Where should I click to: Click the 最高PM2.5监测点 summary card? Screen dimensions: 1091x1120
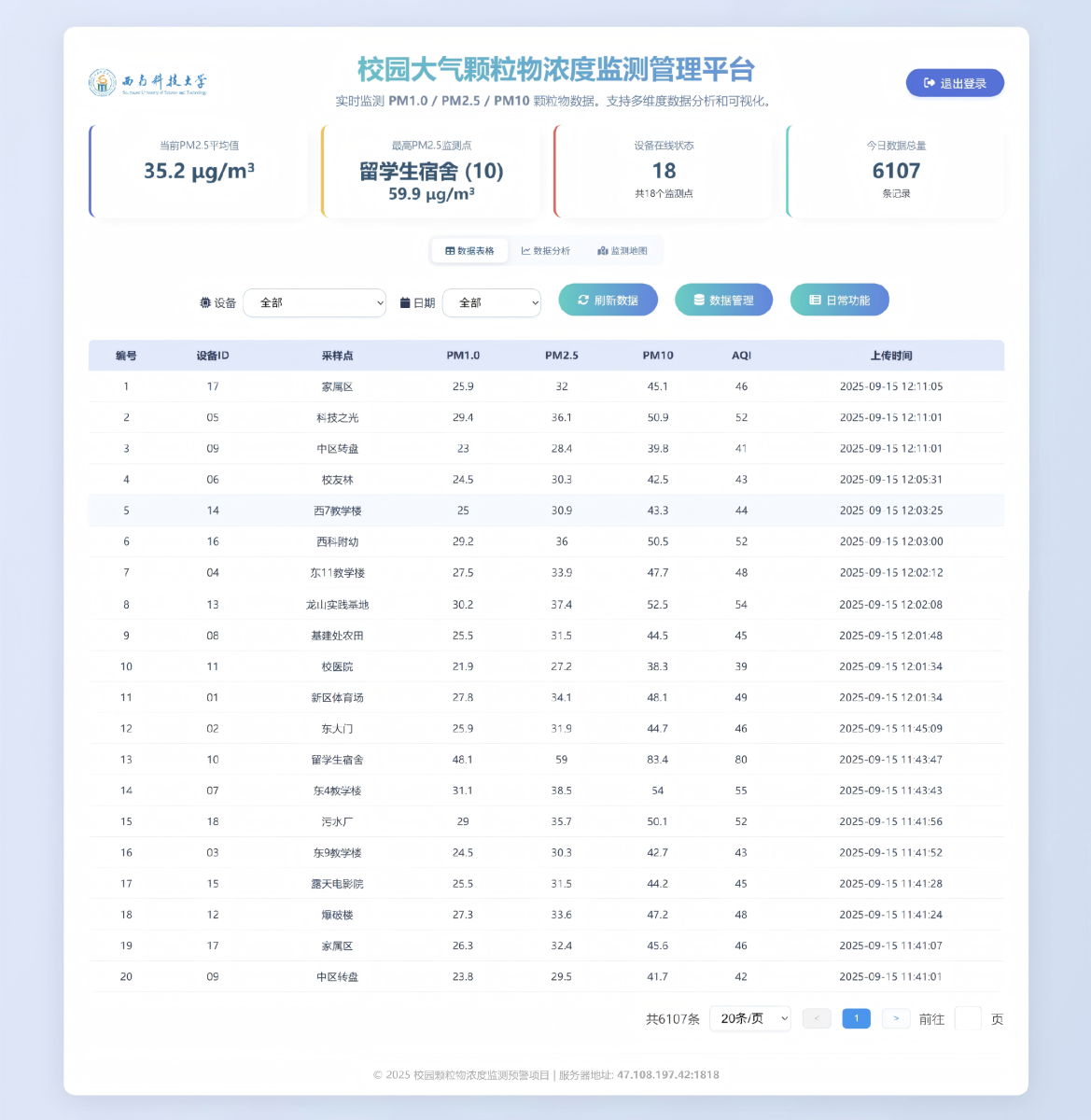pos(431,172)
